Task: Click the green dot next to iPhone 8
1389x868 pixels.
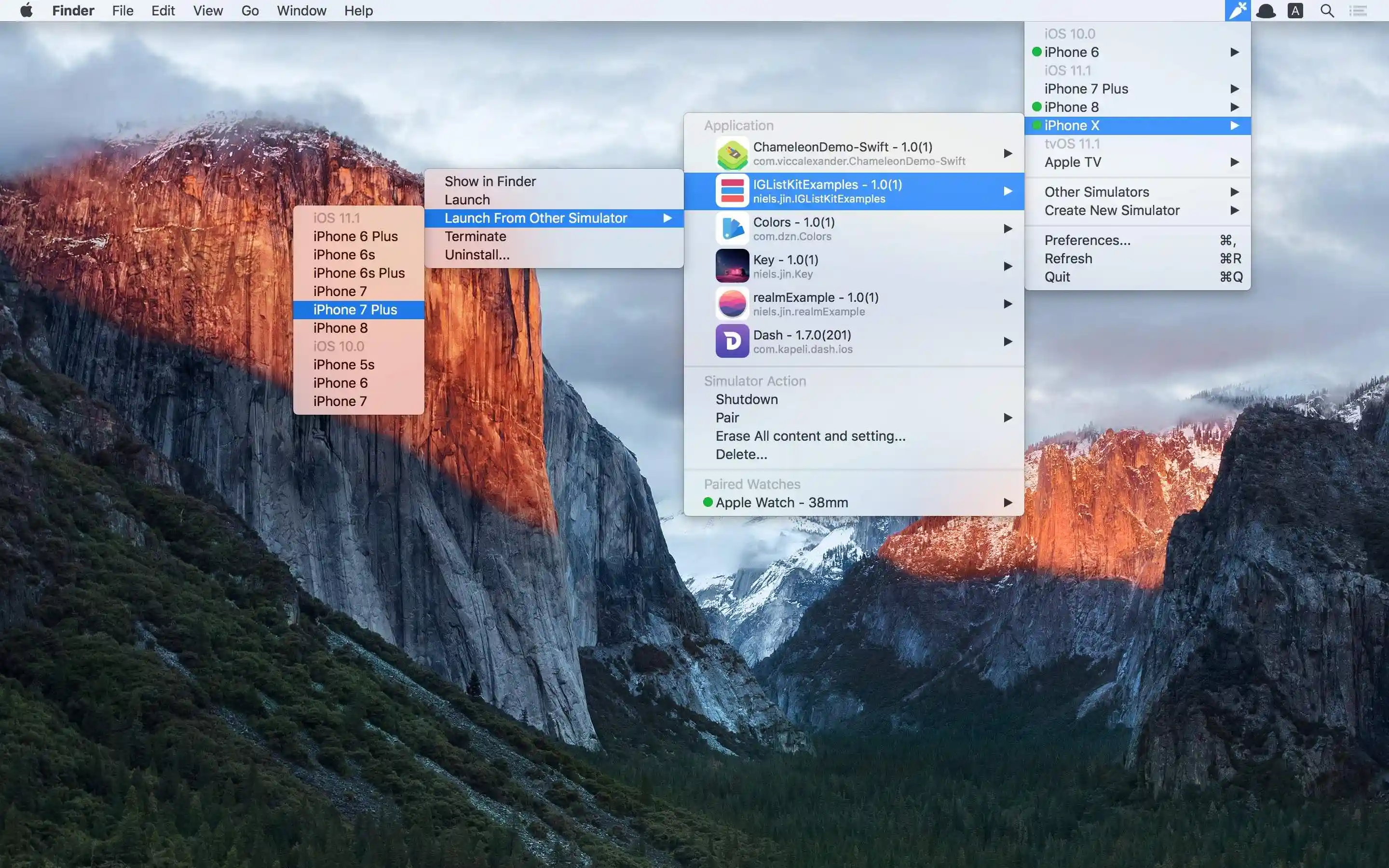Action: [x=1036, y=107]
